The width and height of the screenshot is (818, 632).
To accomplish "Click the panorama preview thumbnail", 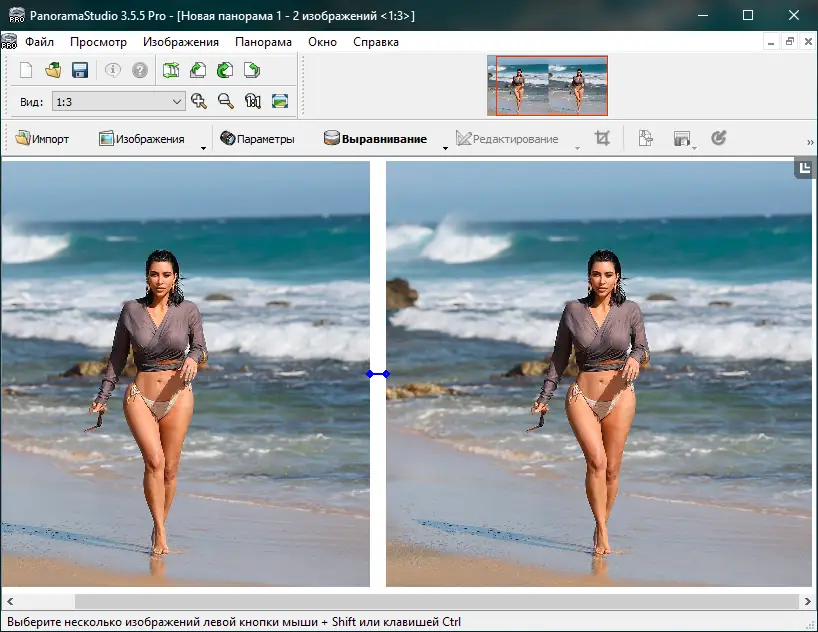I will (547, 85).
